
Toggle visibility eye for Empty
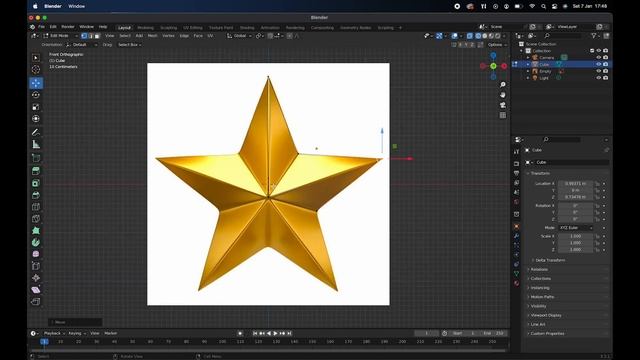pos(599,71)
